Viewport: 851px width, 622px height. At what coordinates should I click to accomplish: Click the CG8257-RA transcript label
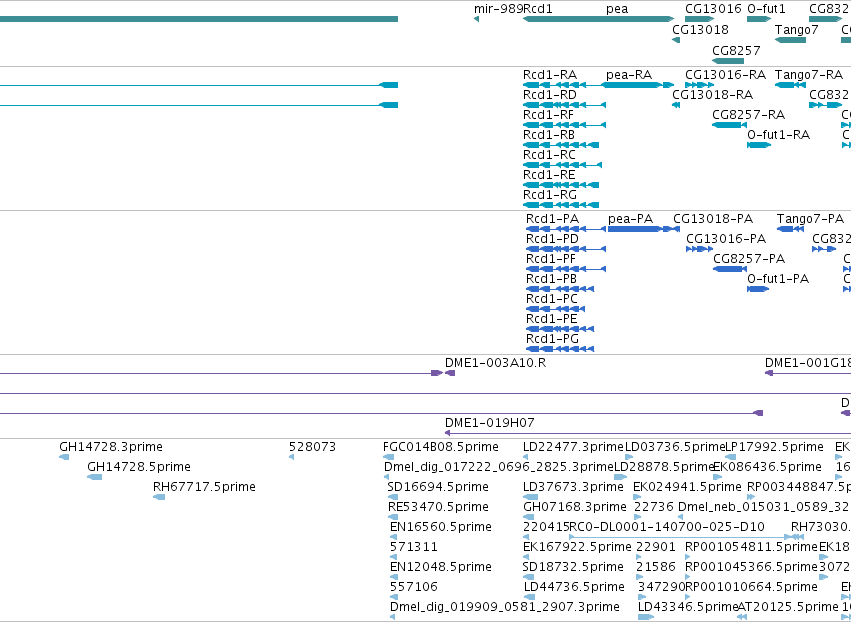[748, 115]
